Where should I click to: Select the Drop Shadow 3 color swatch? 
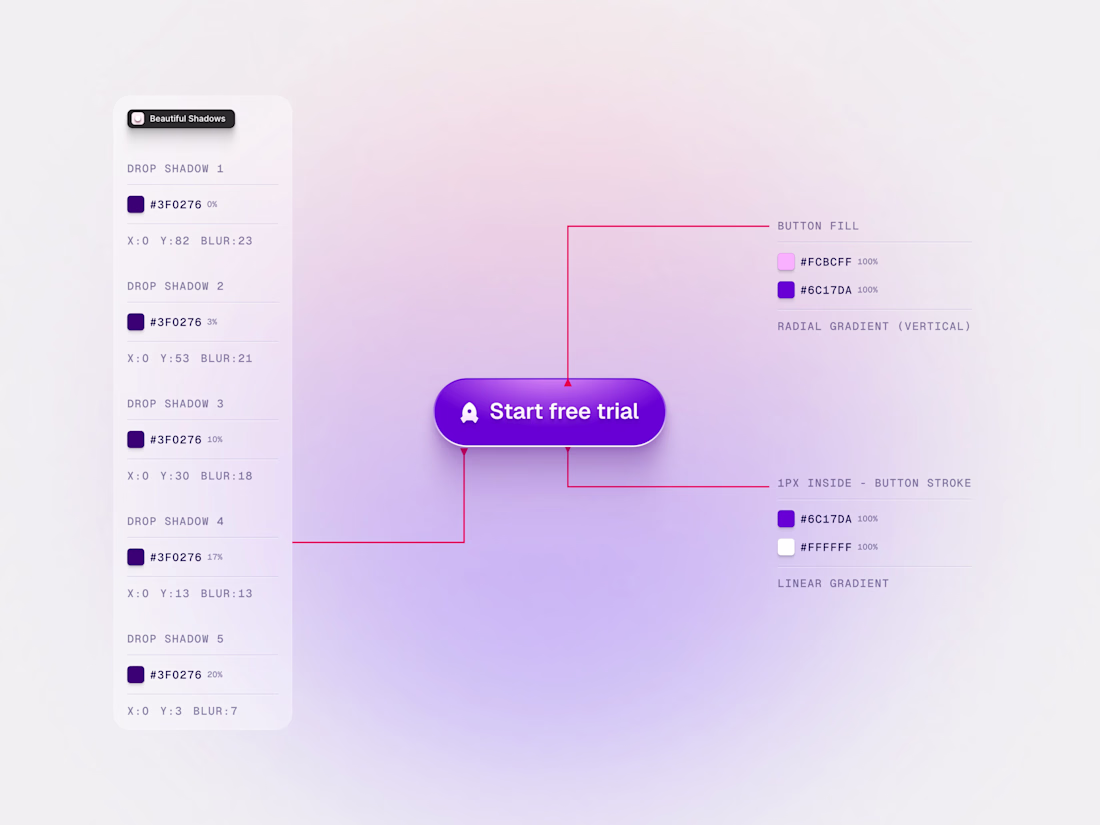pyautogui.click(x=135, y=439)
